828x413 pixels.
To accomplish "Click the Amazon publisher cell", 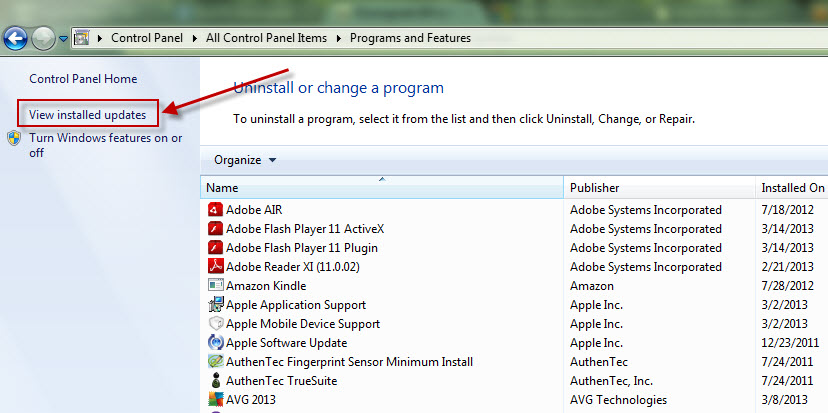I will point(592,286).
